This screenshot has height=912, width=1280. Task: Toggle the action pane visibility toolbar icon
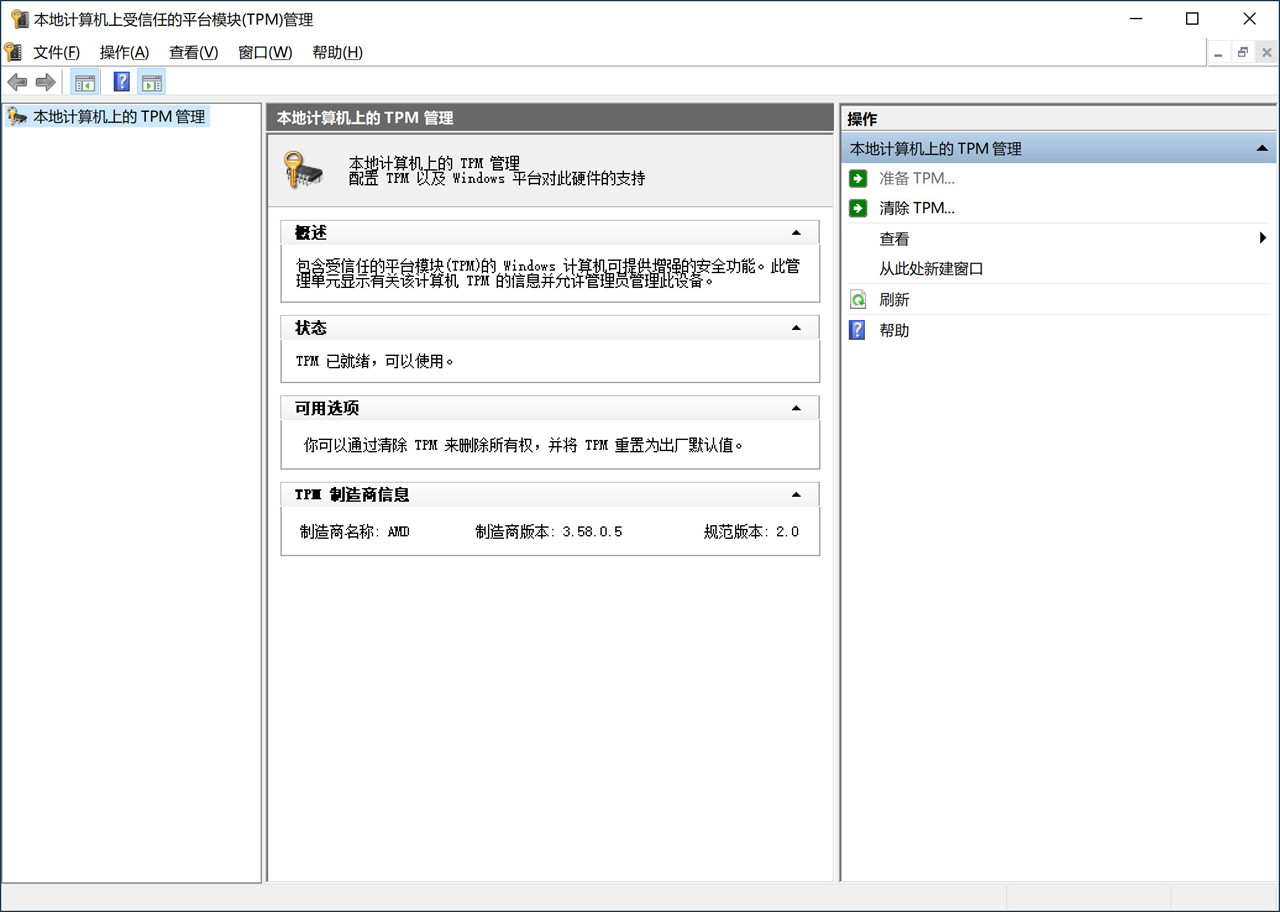[152, 81]
